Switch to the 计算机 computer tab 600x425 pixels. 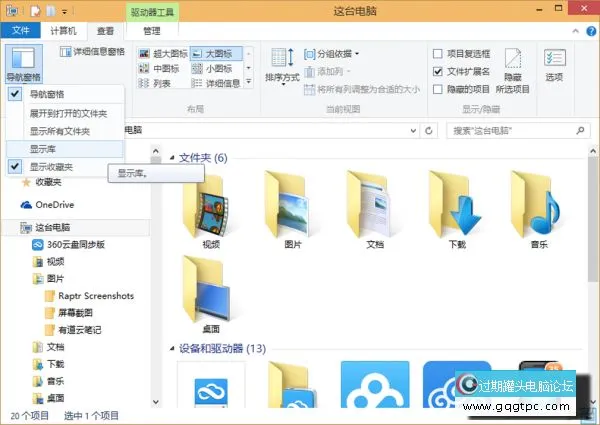tap(63, 31)
